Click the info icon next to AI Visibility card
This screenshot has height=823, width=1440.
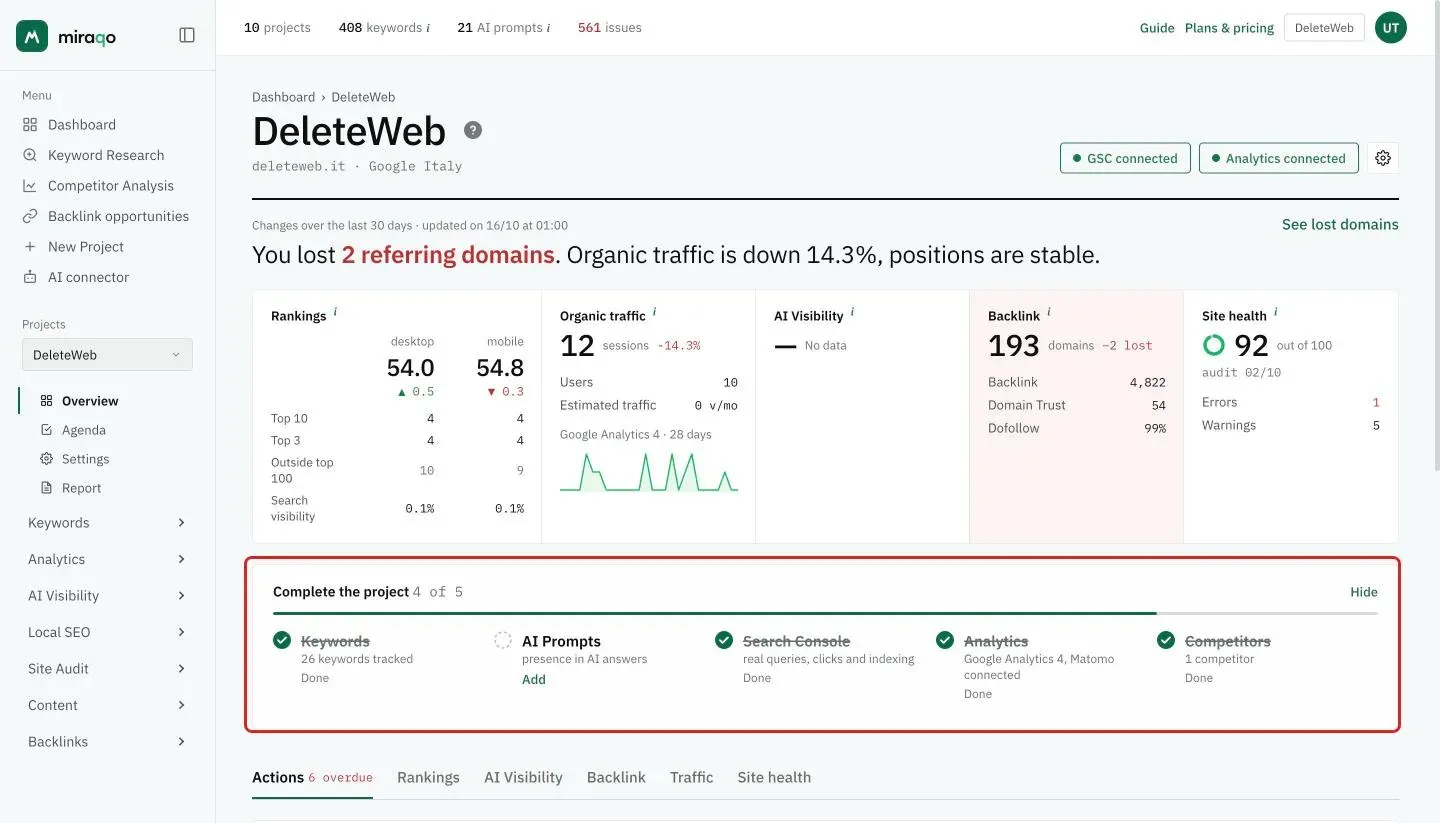(x=852, y=312)
